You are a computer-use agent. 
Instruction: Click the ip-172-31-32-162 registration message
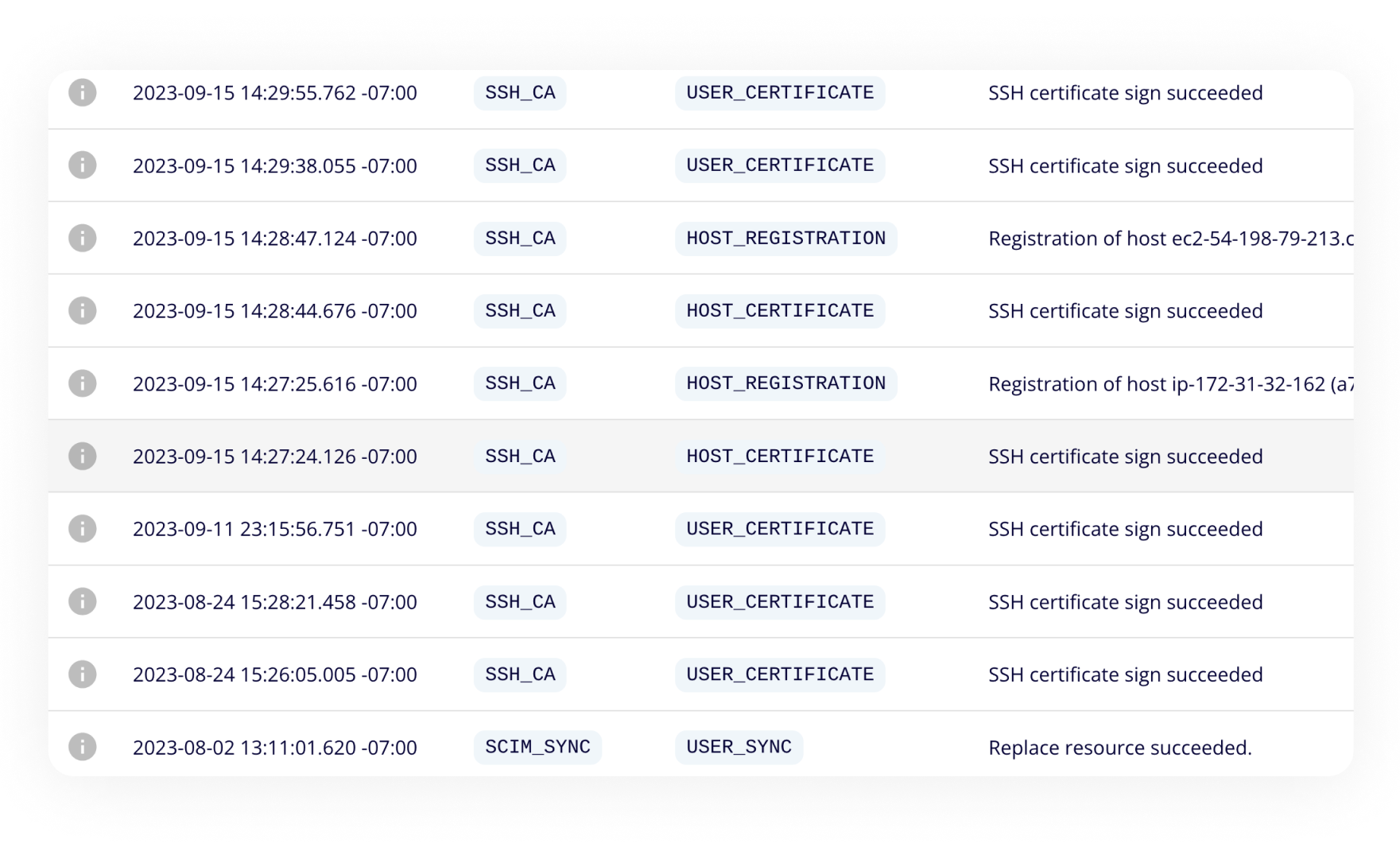tap(1169, 384)
